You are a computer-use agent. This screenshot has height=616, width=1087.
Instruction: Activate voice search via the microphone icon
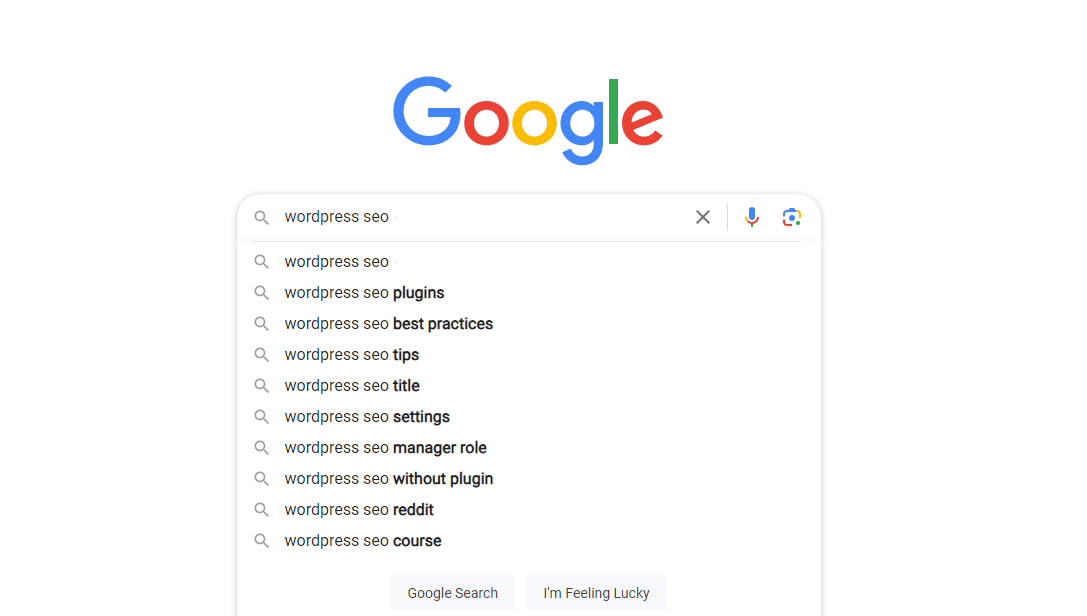751,217
